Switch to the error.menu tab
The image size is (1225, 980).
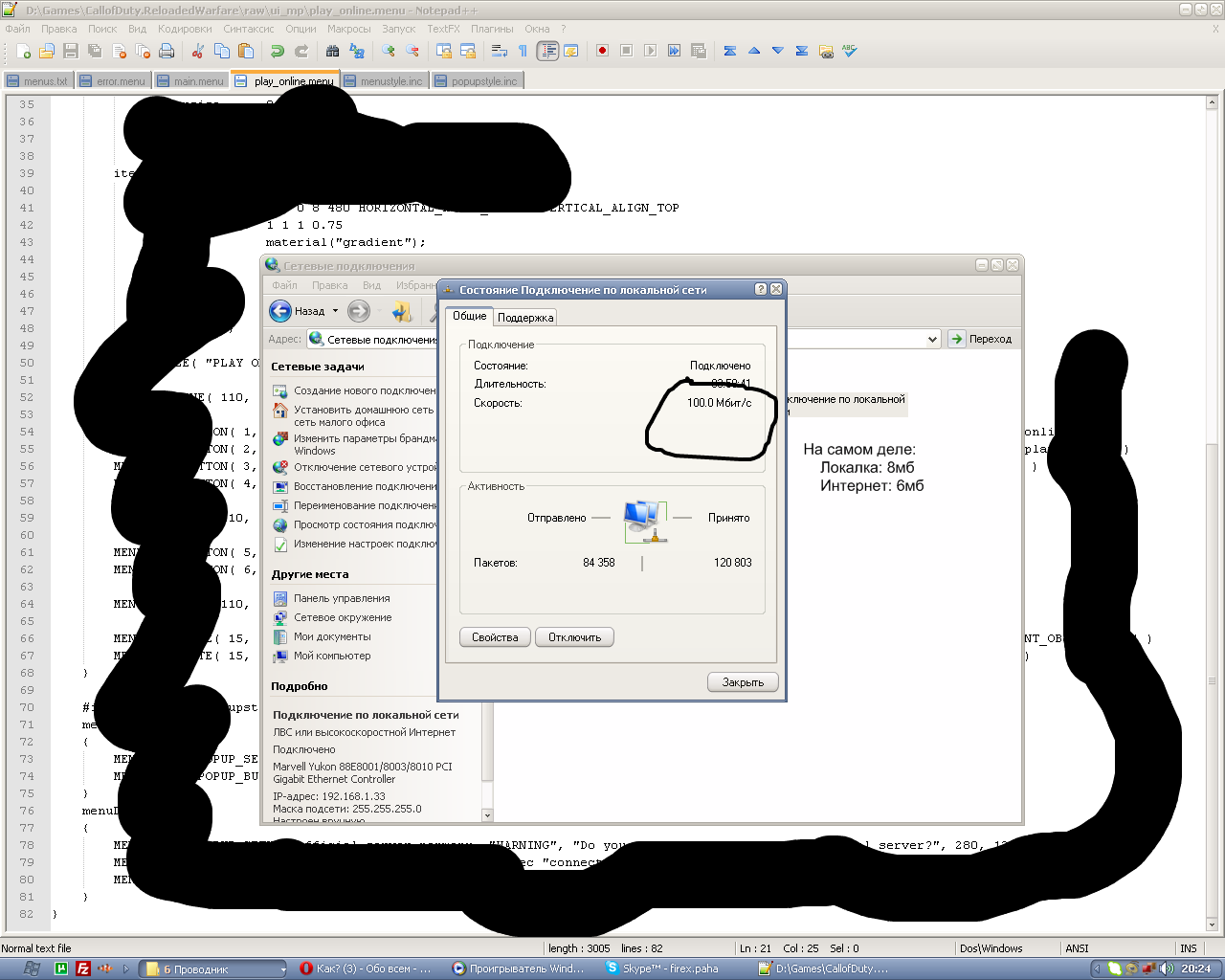pos(113,81)
